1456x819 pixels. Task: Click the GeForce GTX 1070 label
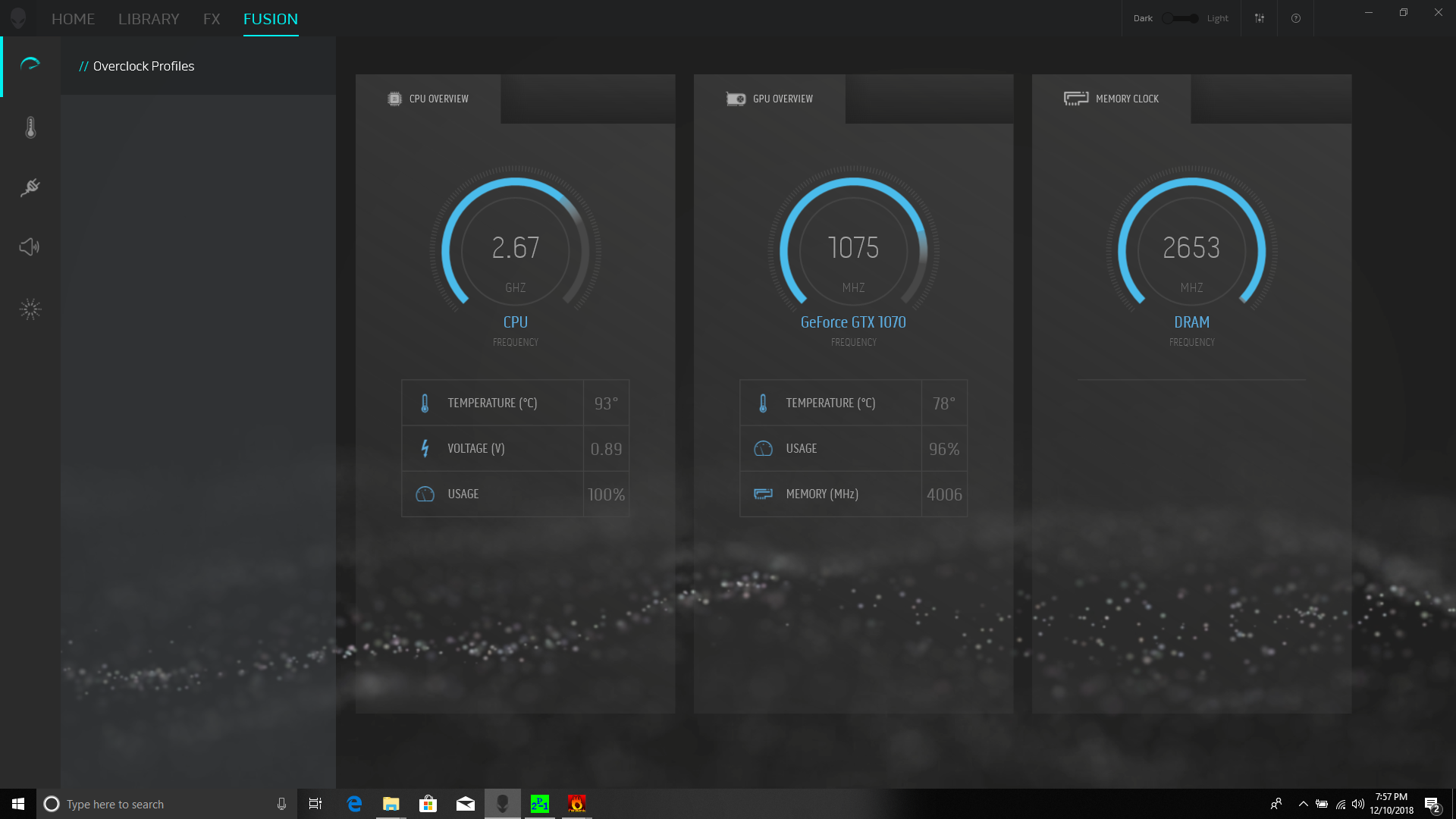coord(853,322)
